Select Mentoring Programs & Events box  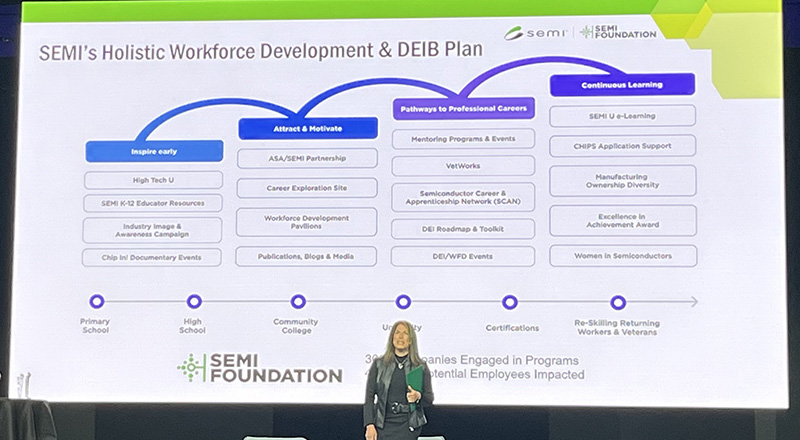coord(463,139)
